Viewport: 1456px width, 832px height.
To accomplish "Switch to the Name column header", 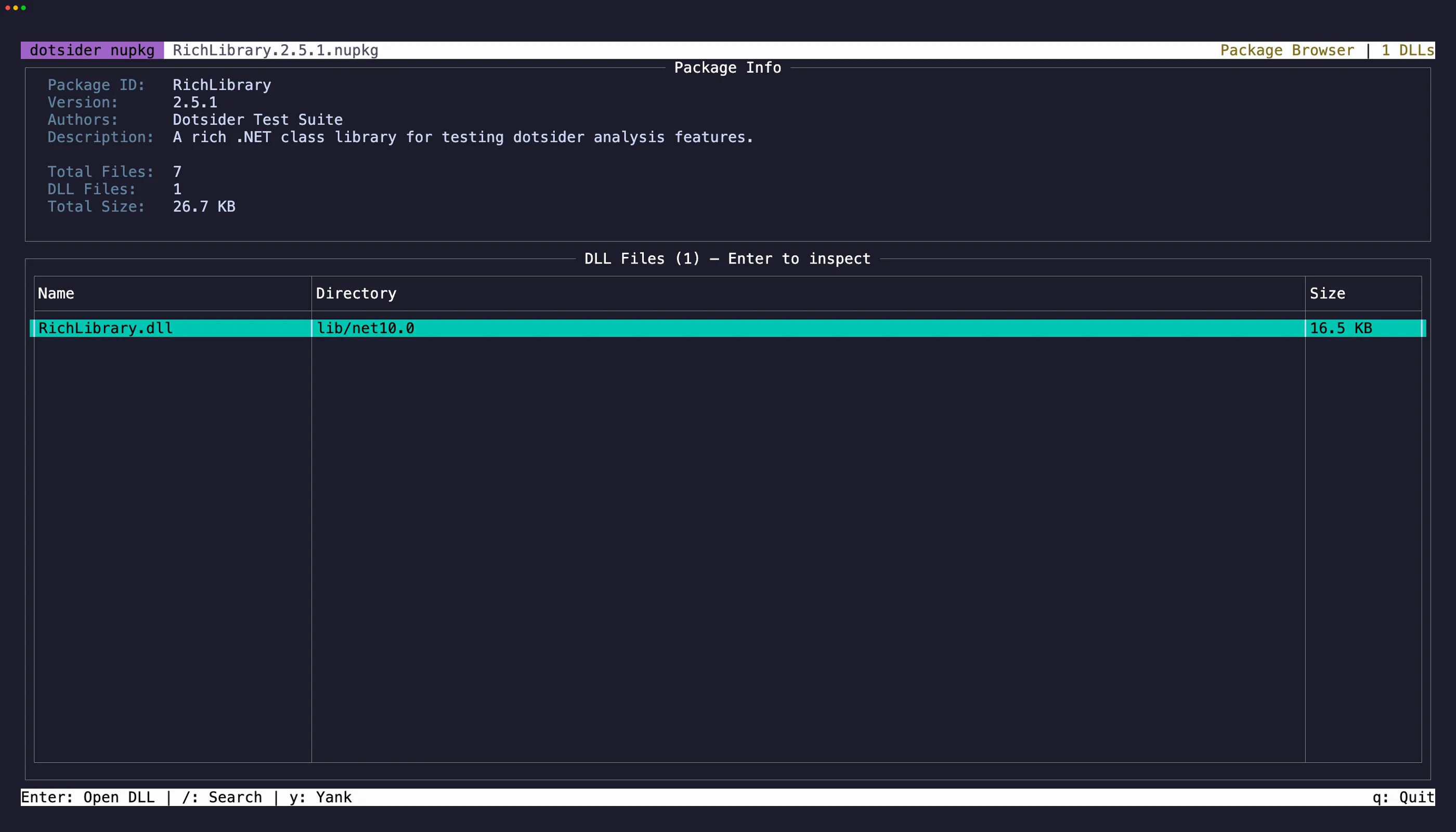I will [x=56, y=293].
